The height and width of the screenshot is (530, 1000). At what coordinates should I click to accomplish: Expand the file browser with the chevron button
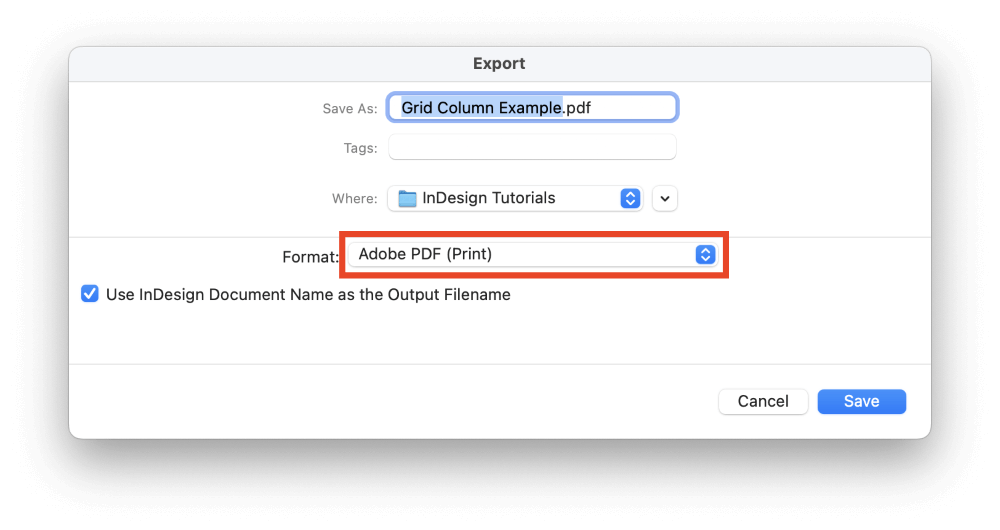pyautogui.click(x=665, y=198)
